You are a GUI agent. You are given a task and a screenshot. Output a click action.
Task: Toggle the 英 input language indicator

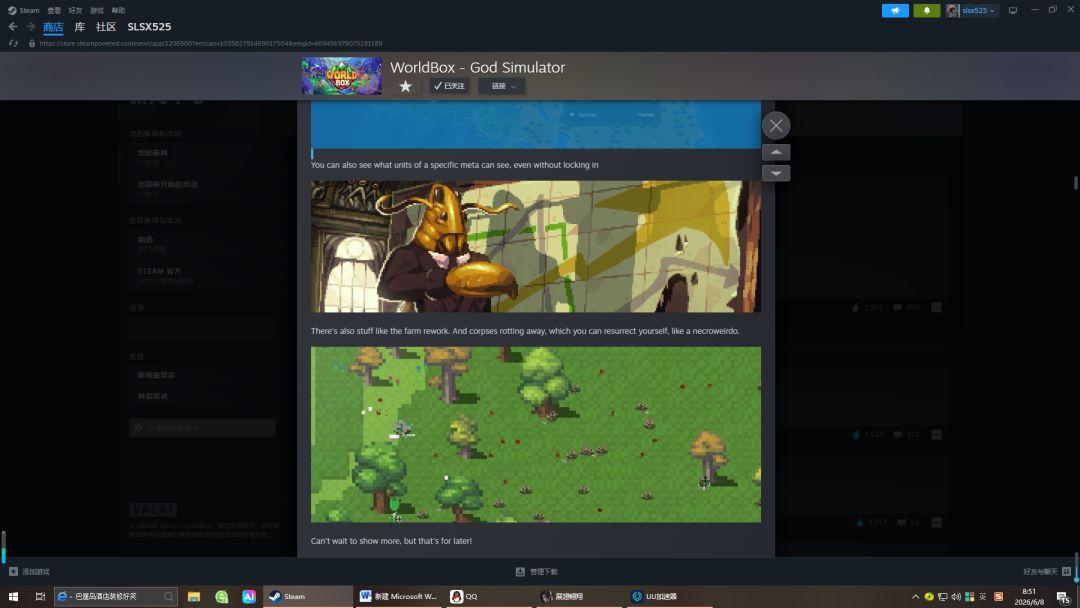983,597
